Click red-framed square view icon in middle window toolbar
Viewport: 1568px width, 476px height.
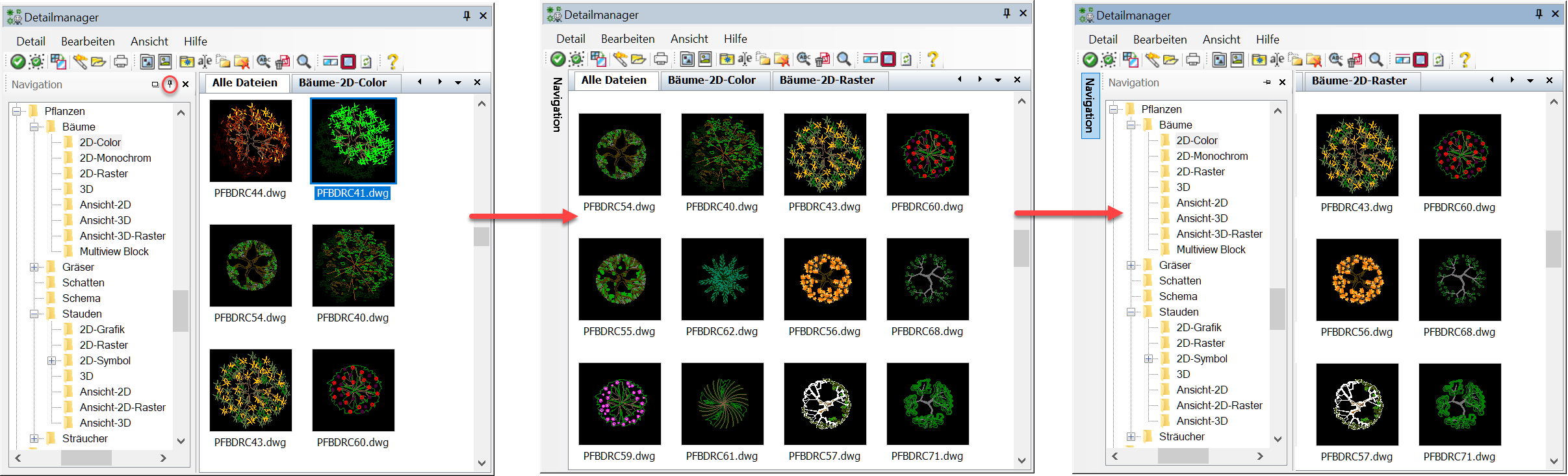coord(888,60)
